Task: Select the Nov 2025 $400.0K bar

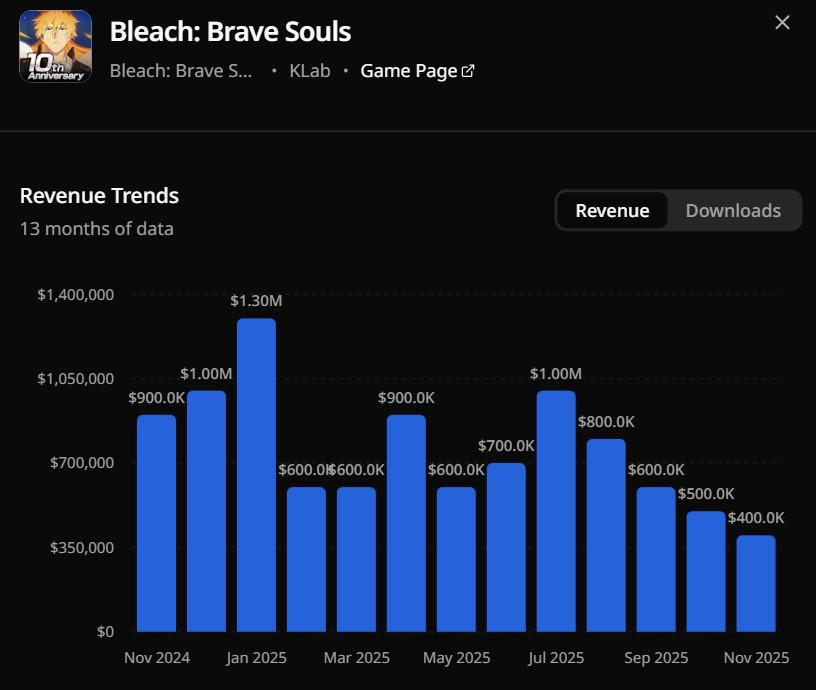Action: [756, 583]
